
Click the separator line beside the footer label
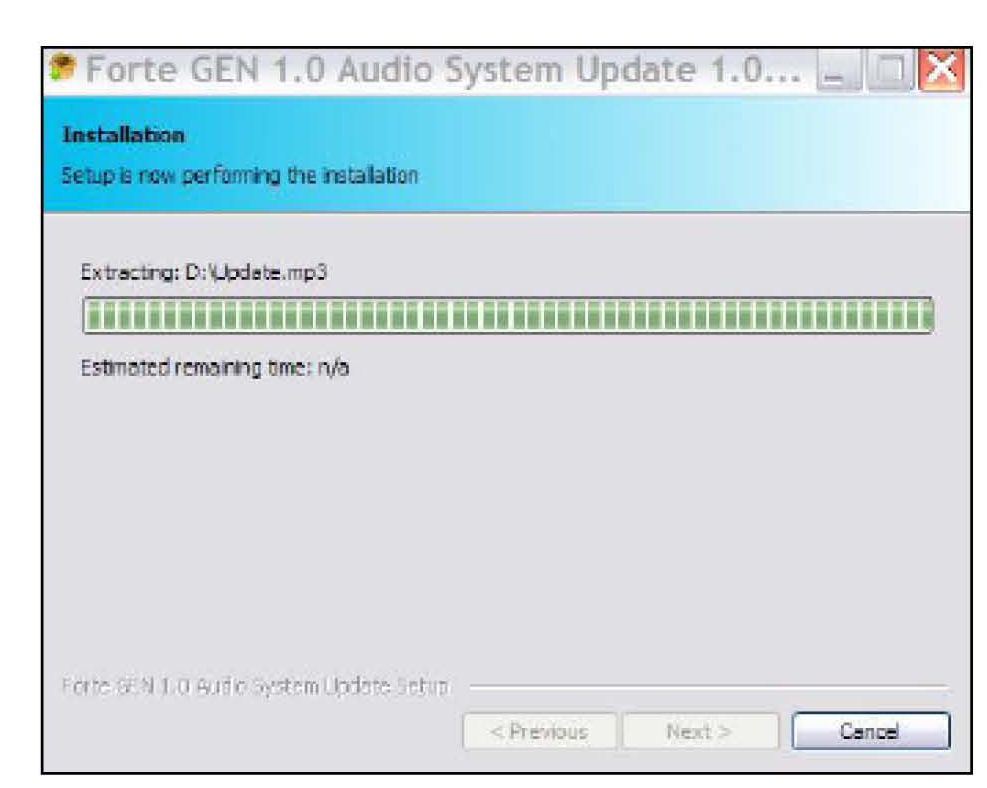tap(708, 687)
